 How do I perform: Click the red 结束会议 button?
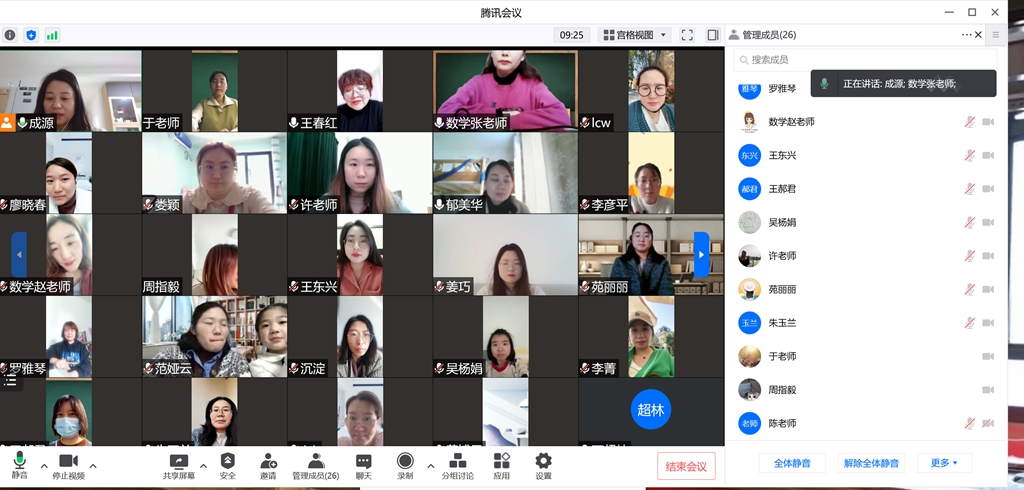(x=686, y=466)
